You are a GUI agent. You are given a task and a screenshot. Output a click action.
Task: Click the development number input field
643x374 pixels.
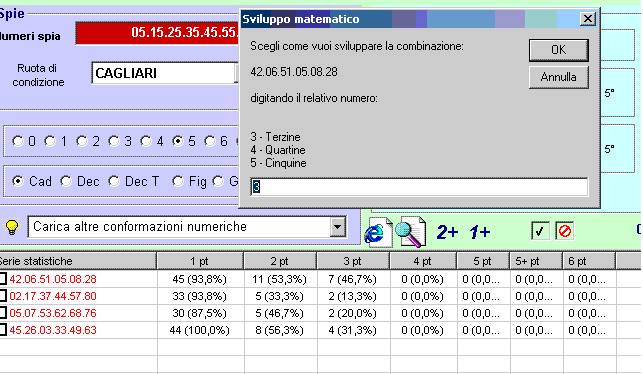click(419, 187)
